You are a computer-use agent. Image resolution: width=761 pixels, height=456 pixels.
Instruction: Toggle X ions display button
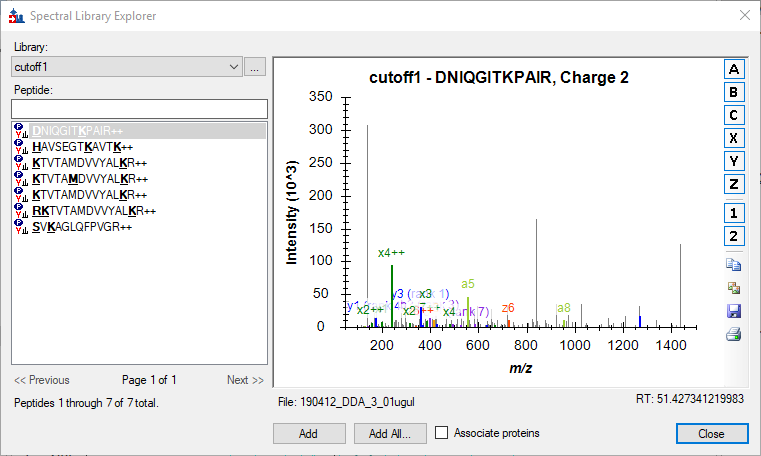click(x=734, y=138)
